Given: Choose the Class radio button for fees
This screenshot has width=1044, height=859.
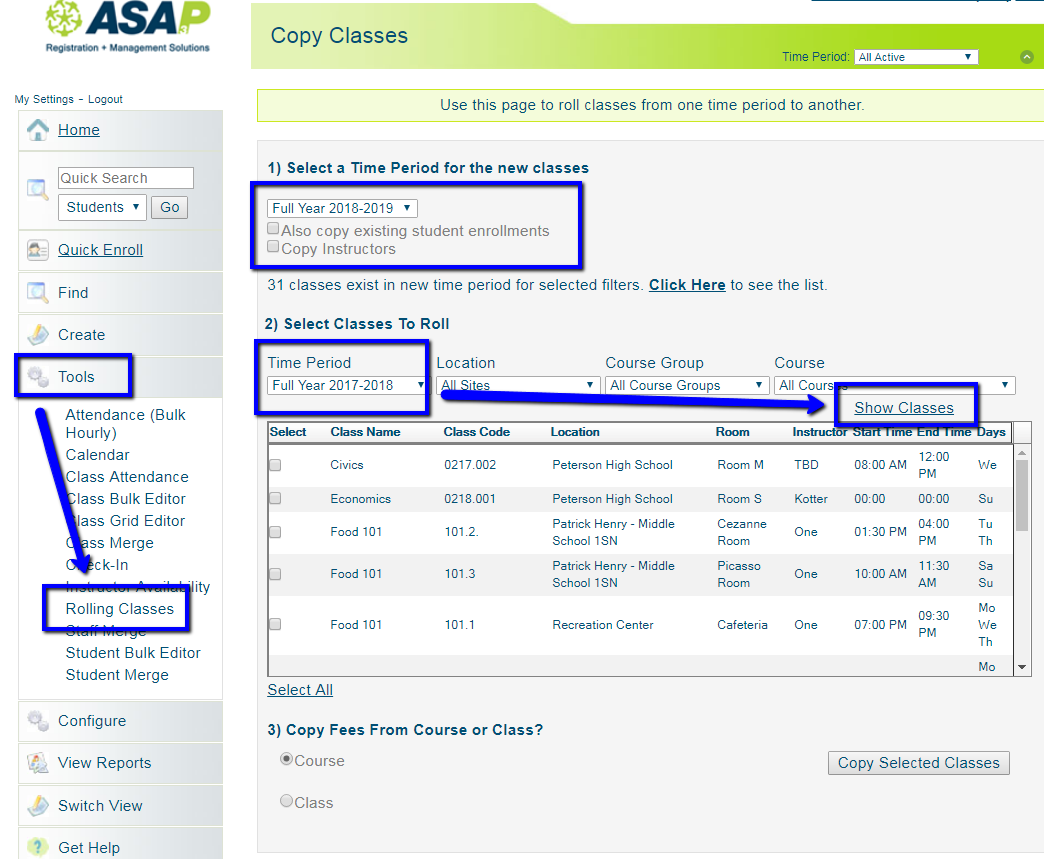Looking at the screenshot, I should [x=287, y=801].
